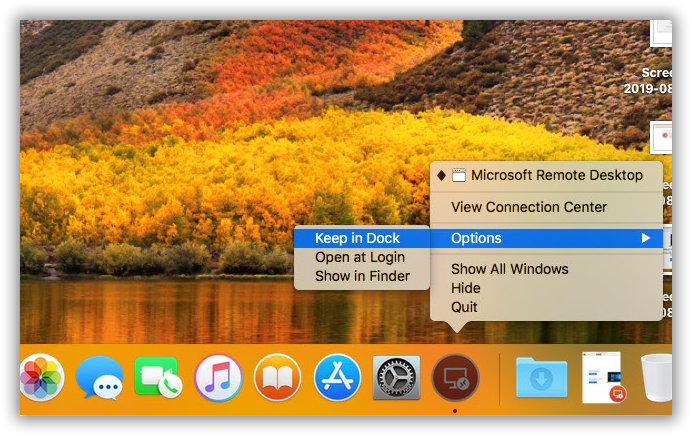Hide Microsoft Remote Desktop app
The height and width of the screenshot is (436, 692).
click(465, 288)
